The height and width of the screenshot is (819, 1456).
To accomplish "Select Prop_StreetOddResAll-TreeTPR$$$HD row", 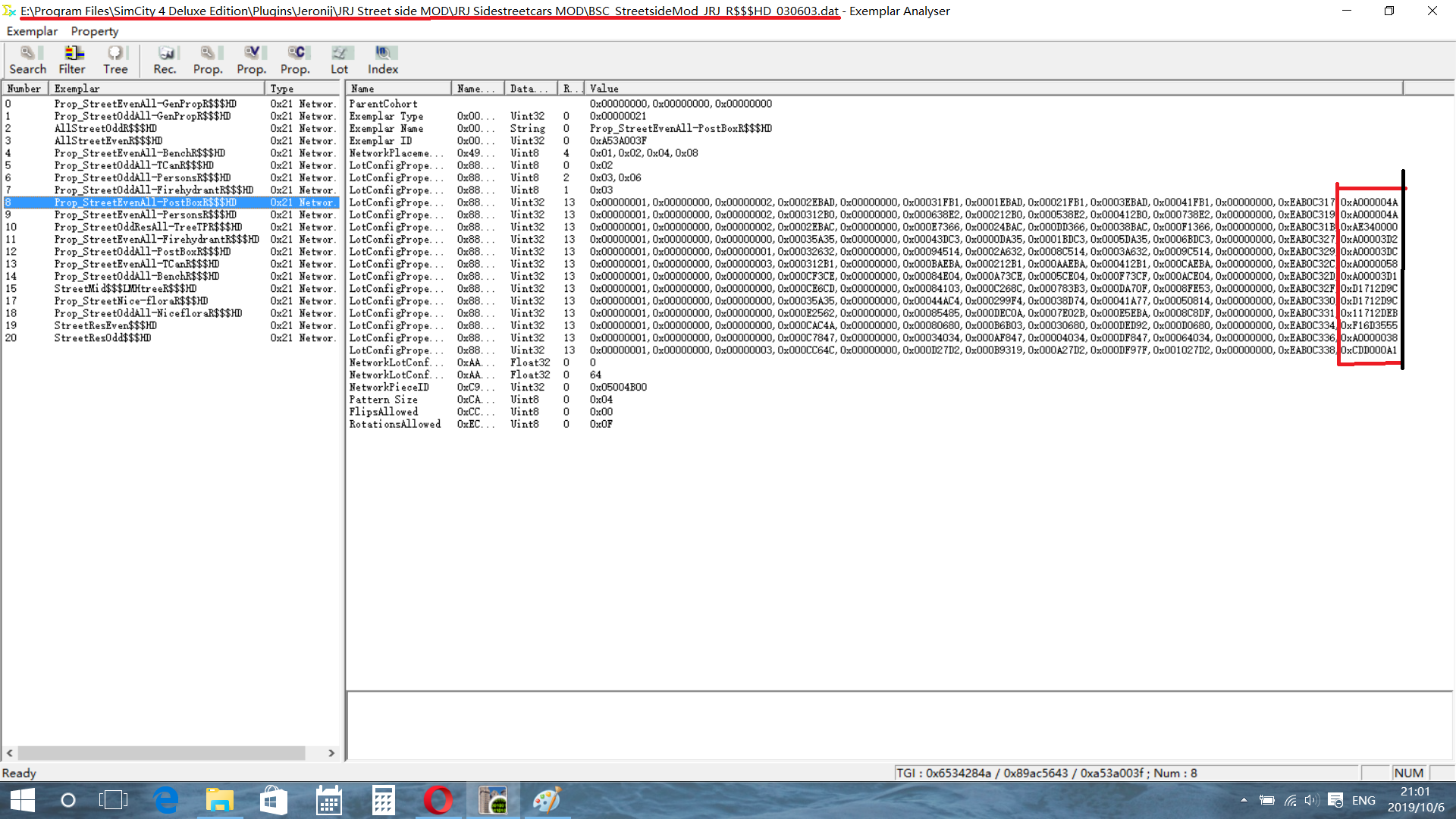I will pyautogui.click(x=171, y=227).
